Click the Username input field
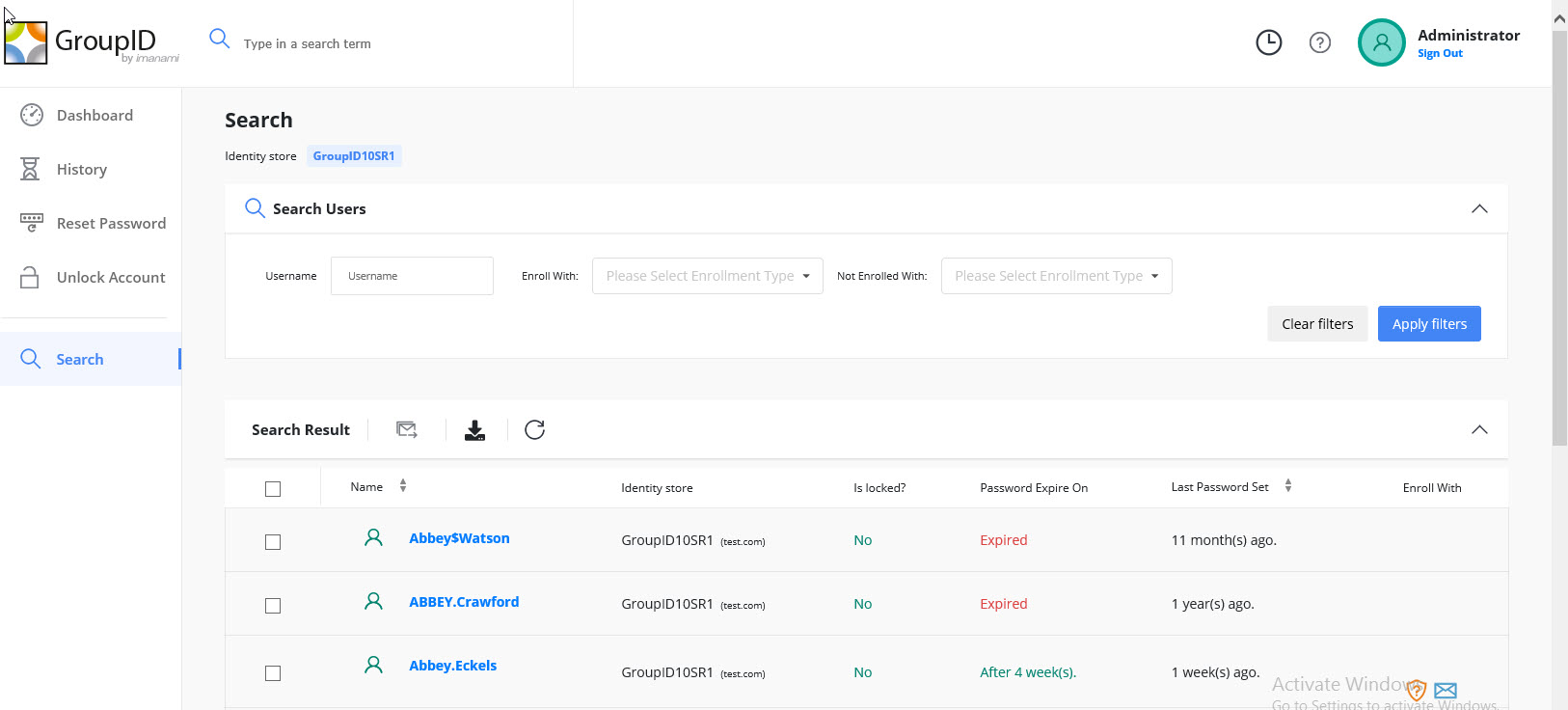 tap(412, 276)
